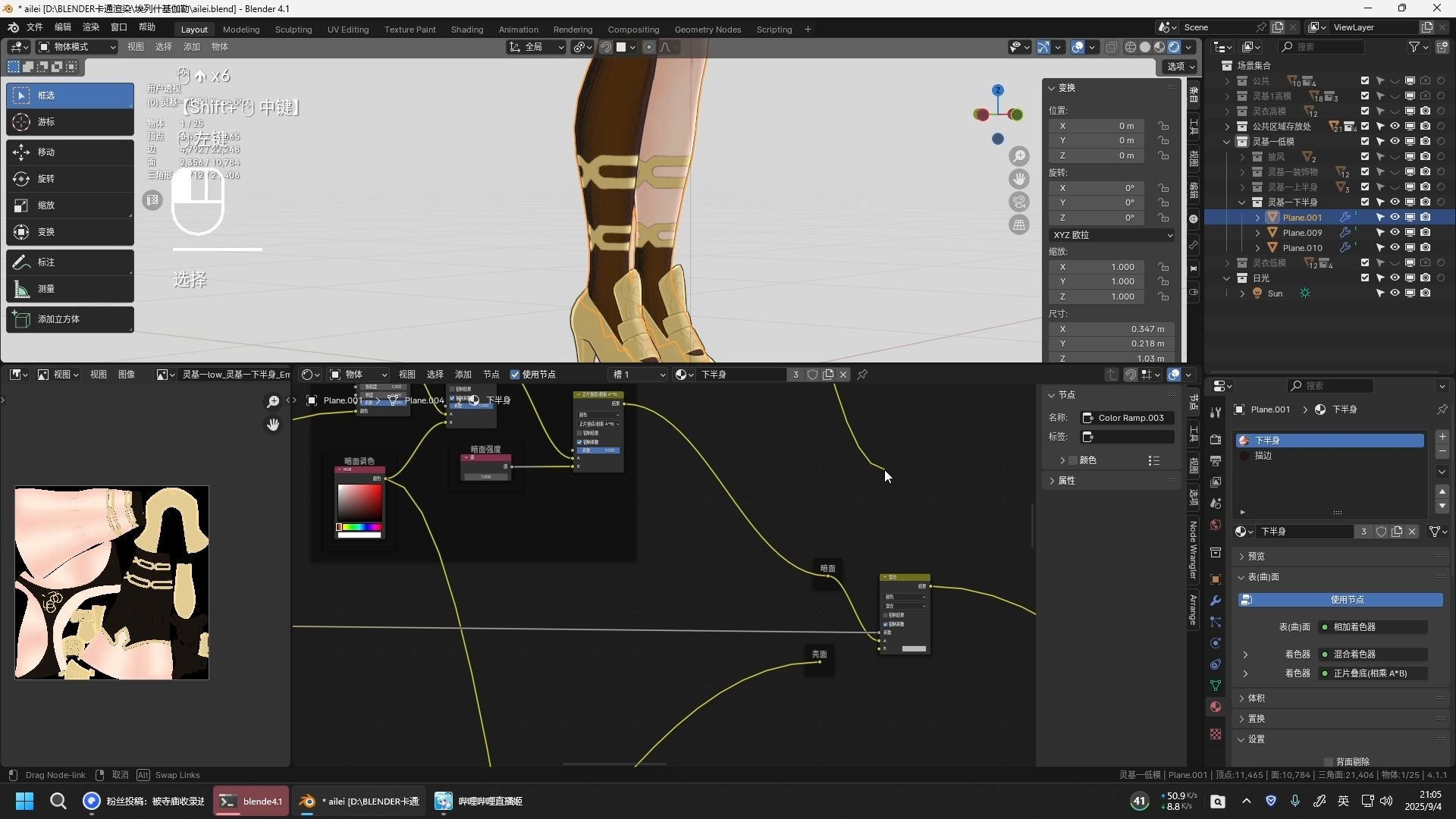Select the Box Select (框选) tool
This screenshot has width=1456, height=819.
coord(70,96)
